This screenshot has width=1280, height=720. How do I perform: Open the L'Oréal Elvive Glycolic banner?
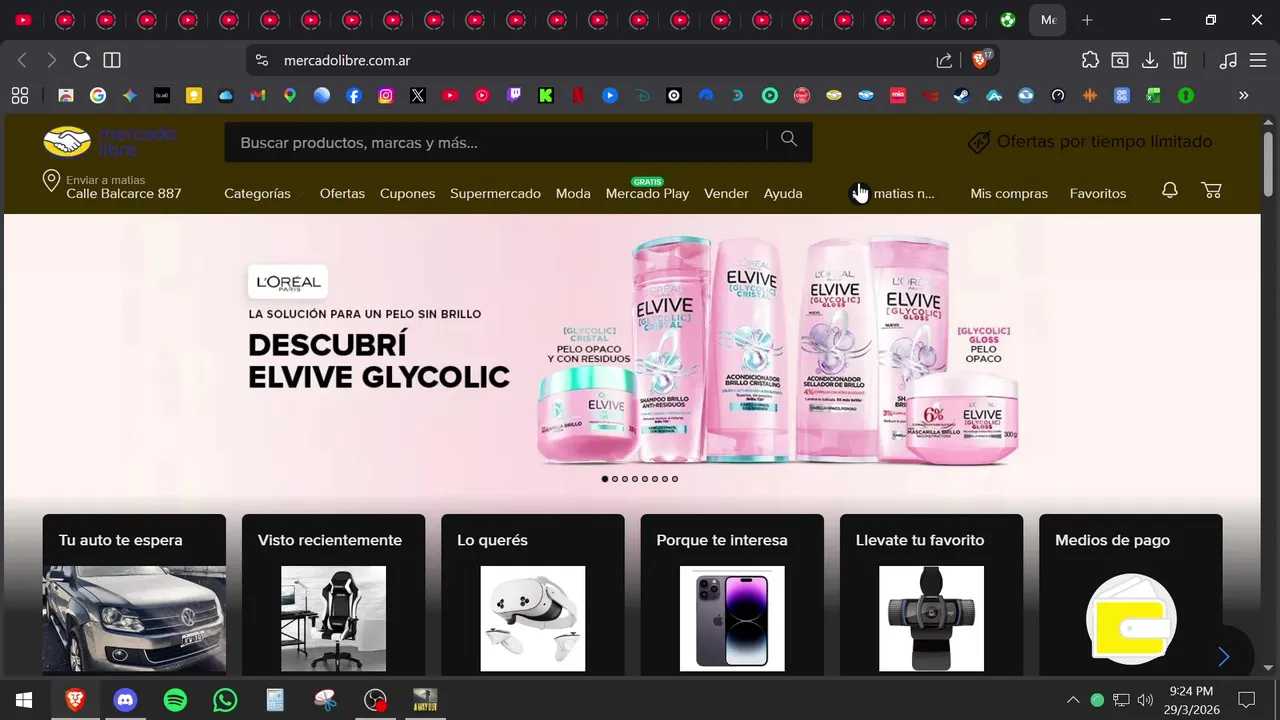click(x=632, y=355)
